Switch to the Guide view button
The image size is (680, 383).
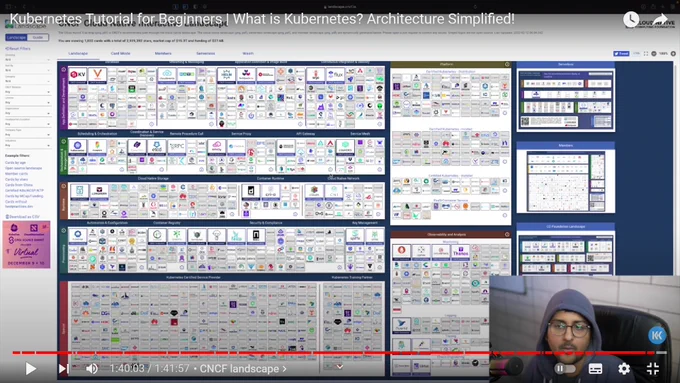tap(38, 37)
